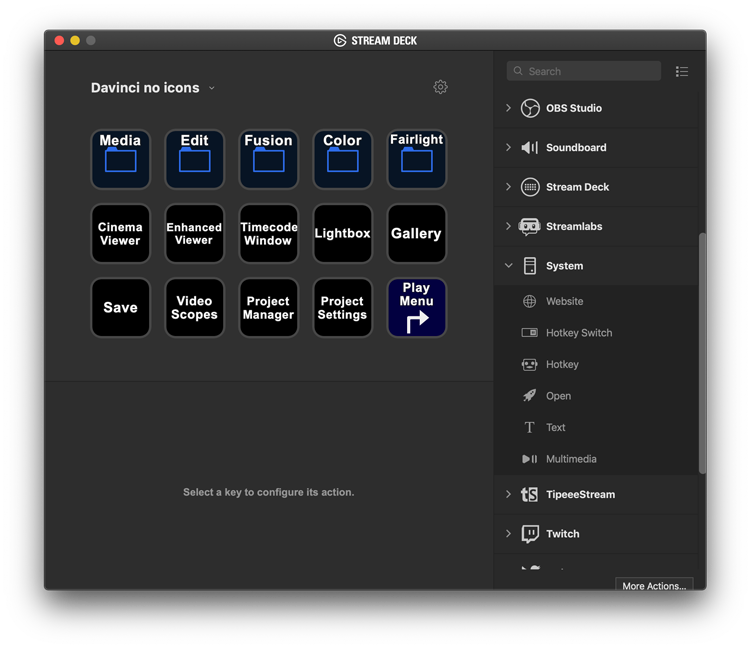The width and height of the screenshot is (750, 648).
Task: Click the Hotkey Switch toggle icon
Action: tap(529, 333)
